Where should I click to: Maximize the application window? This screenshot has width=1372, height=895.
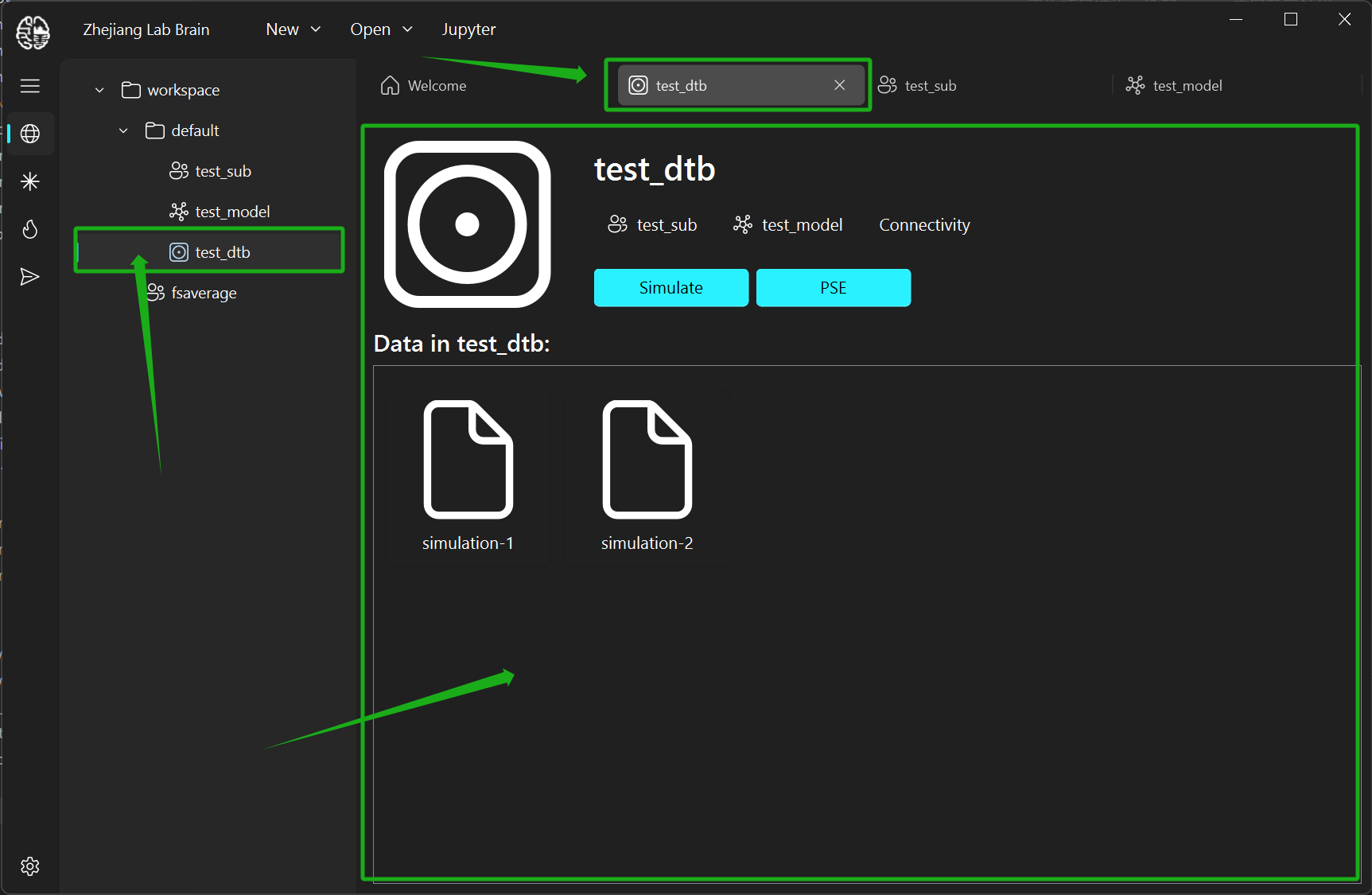1291,19
